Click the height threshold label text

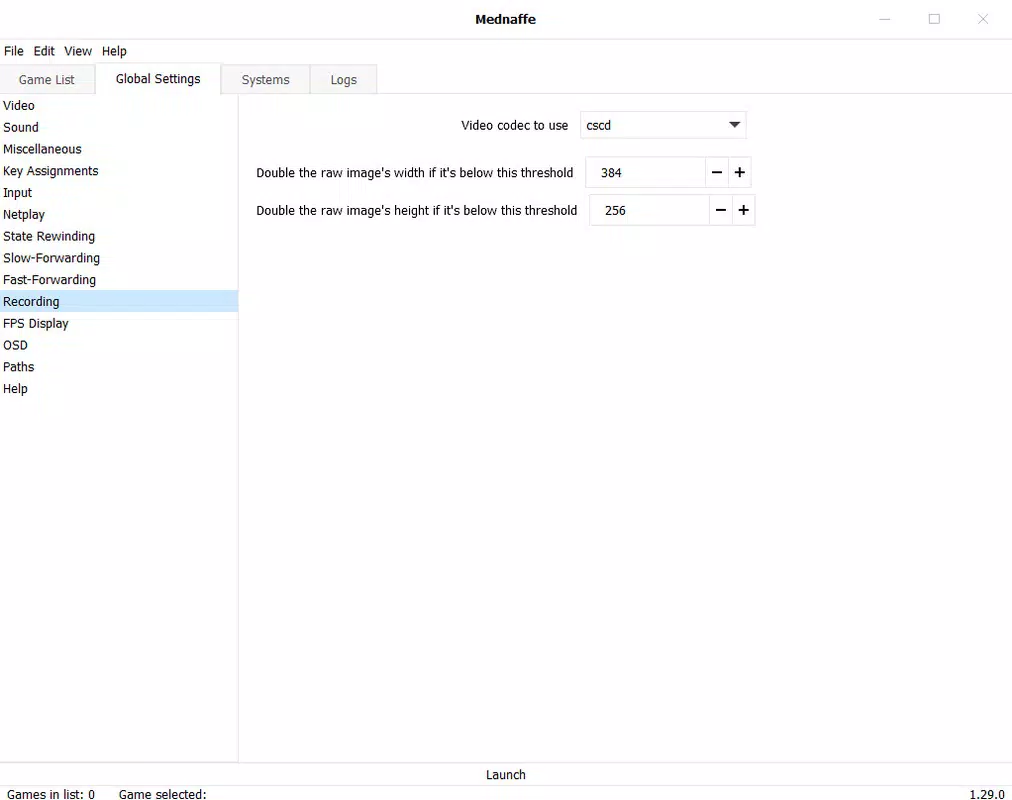click(416, 210)
